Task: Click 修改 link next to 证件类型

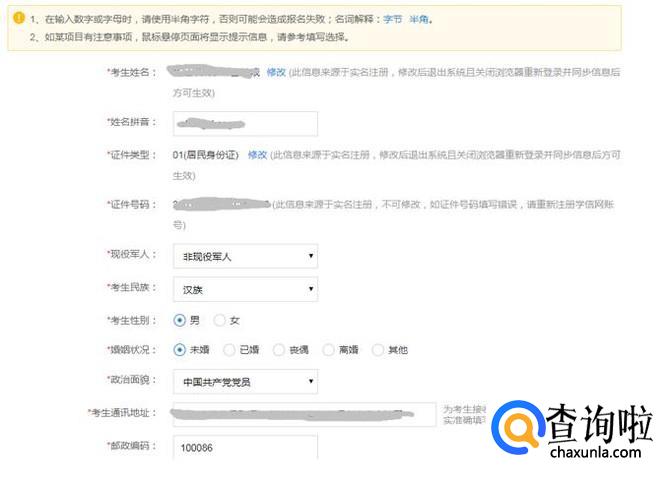Action: [x=257, y=155]
